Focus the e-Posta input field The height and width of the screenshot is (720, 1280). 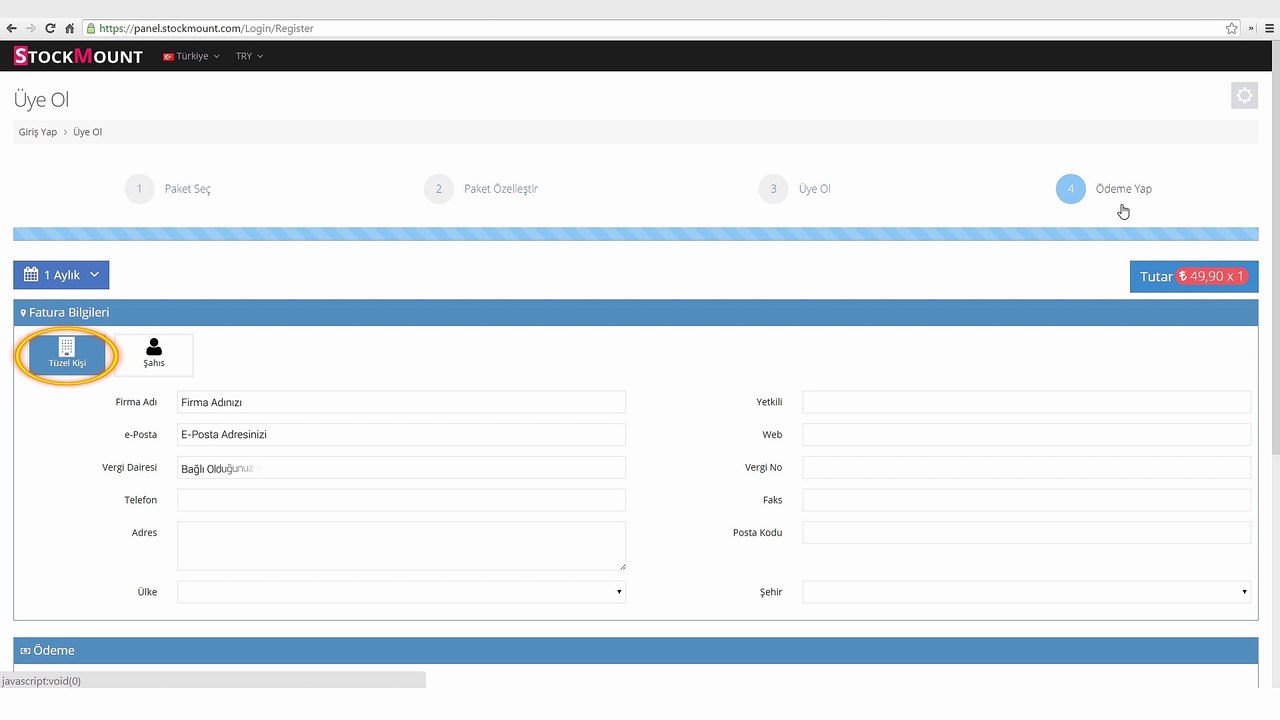[x=401, y=434]
